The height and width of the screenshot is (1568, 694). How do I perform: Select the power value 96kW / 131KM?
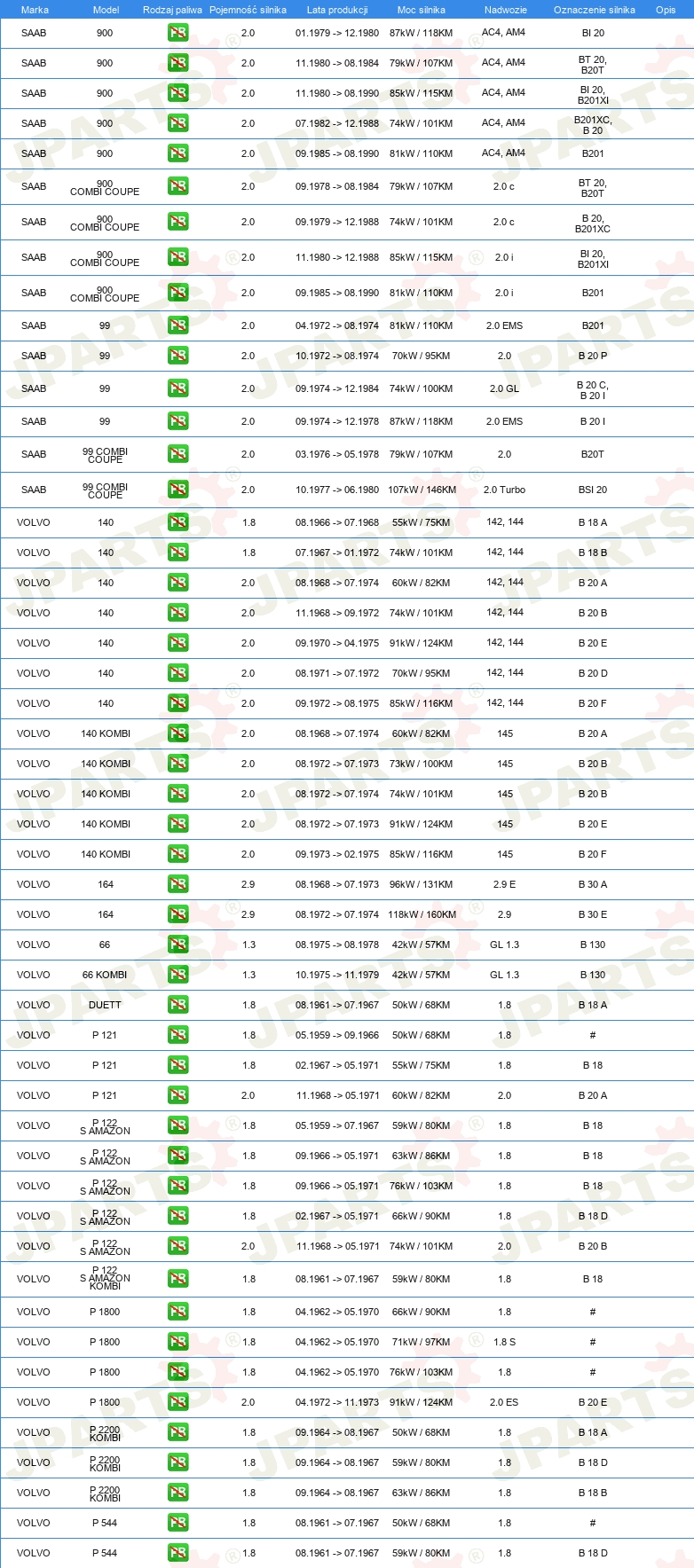[422, 884]
